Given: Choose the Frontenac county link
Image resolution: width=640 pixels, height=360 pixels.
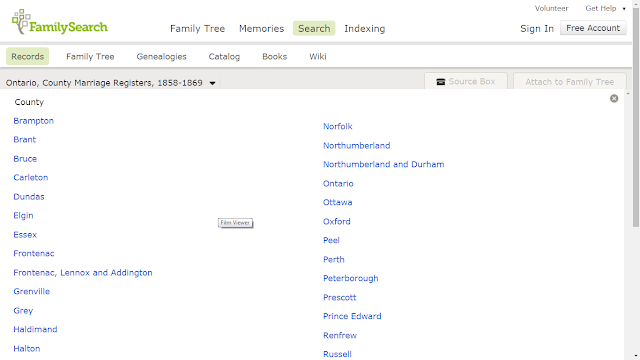Looking at the screenshot, I should coord(34,253).
